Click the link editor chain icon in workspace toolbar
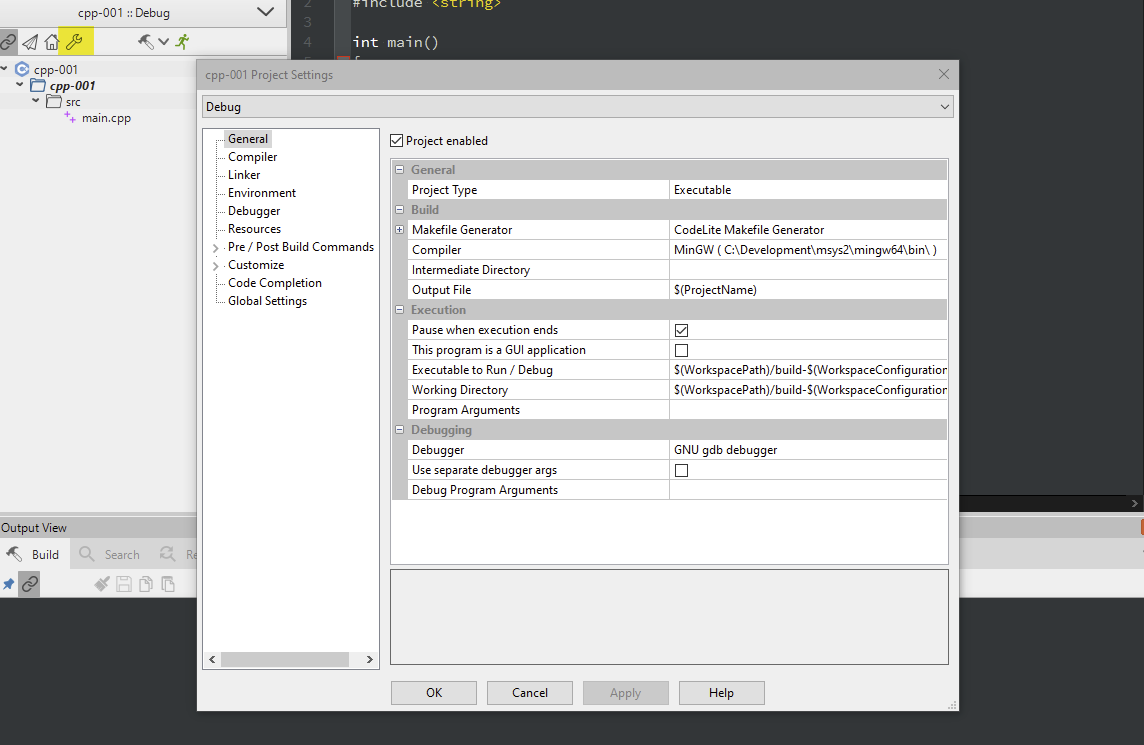 point(7,42)
